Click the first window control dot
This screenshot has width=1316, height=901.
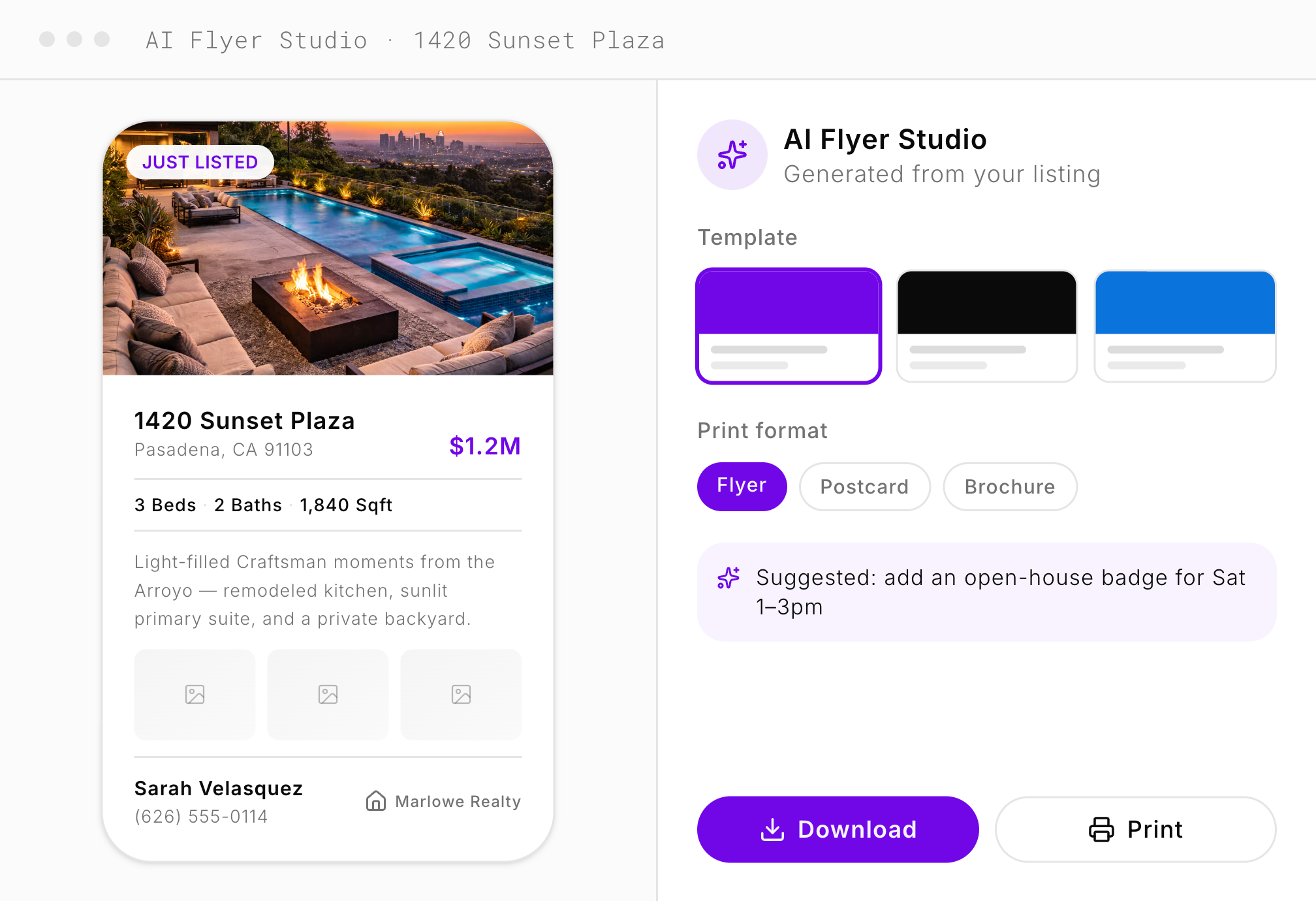(x=47, y=39)
